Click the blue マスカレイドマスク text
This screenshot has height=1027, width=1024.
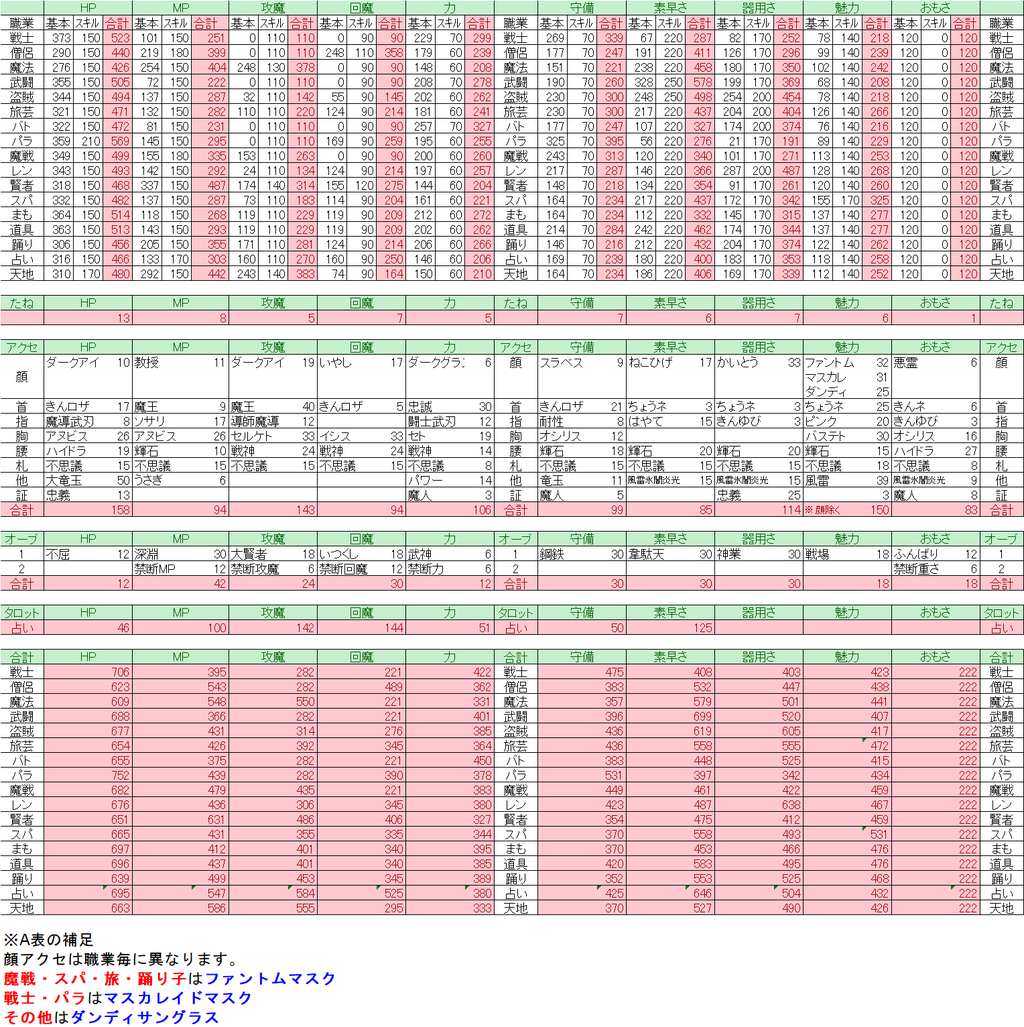point(178,998)
